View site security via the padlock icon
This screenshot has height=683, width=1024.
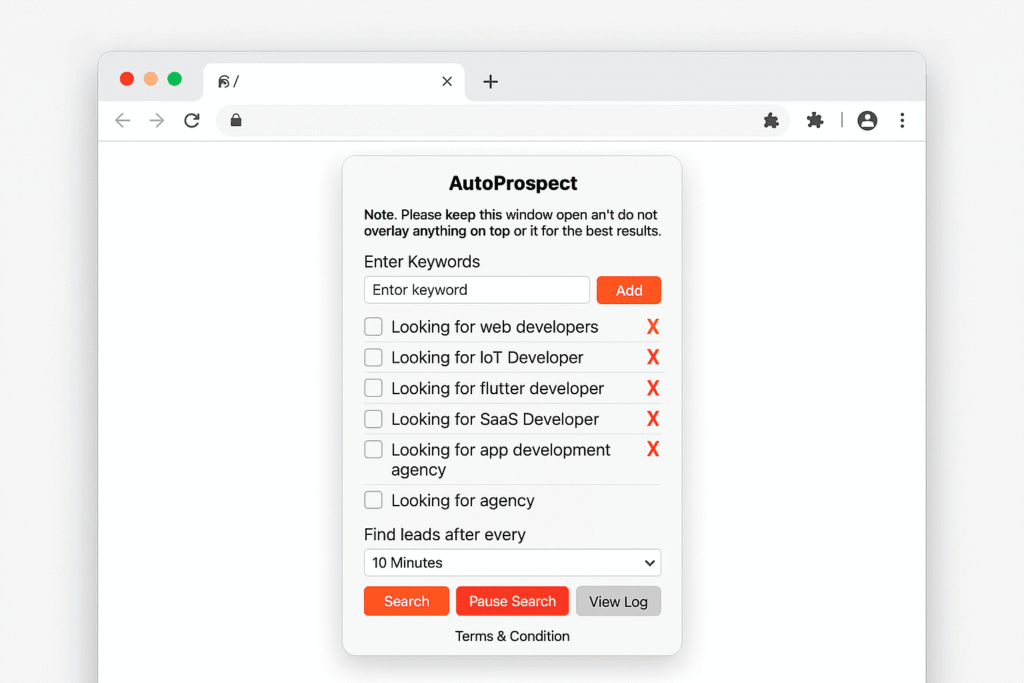tap(236, 120)
